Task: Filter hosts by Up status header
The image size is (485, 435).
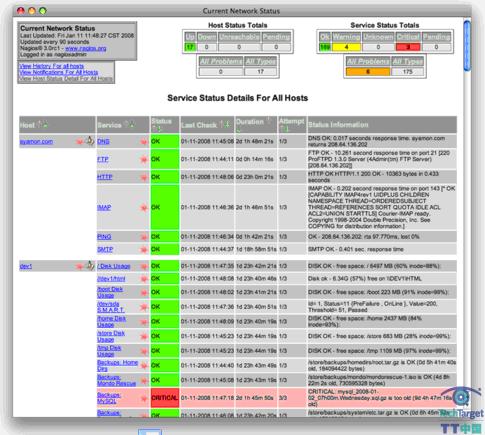Action: 190,37
